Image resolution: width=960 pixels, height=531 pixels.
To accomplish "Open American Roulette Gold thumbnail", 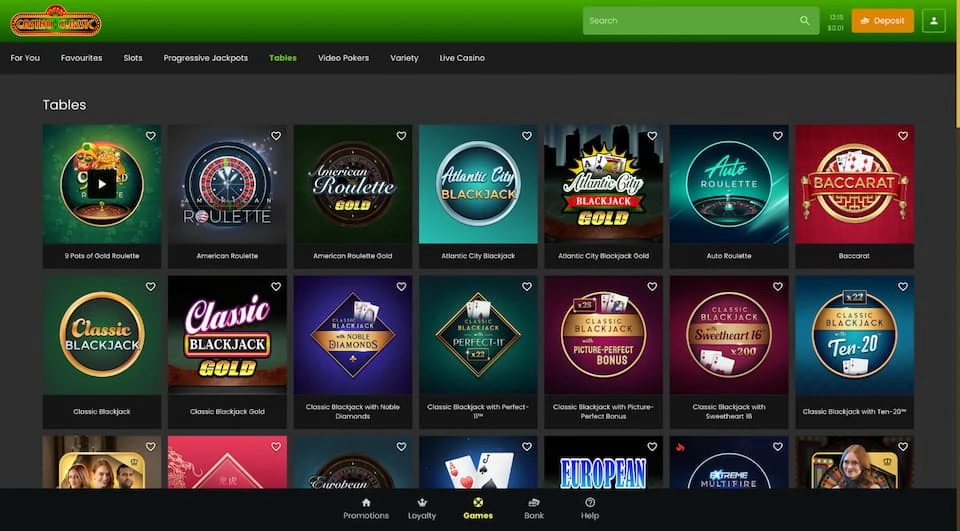I will click(353, 184).
